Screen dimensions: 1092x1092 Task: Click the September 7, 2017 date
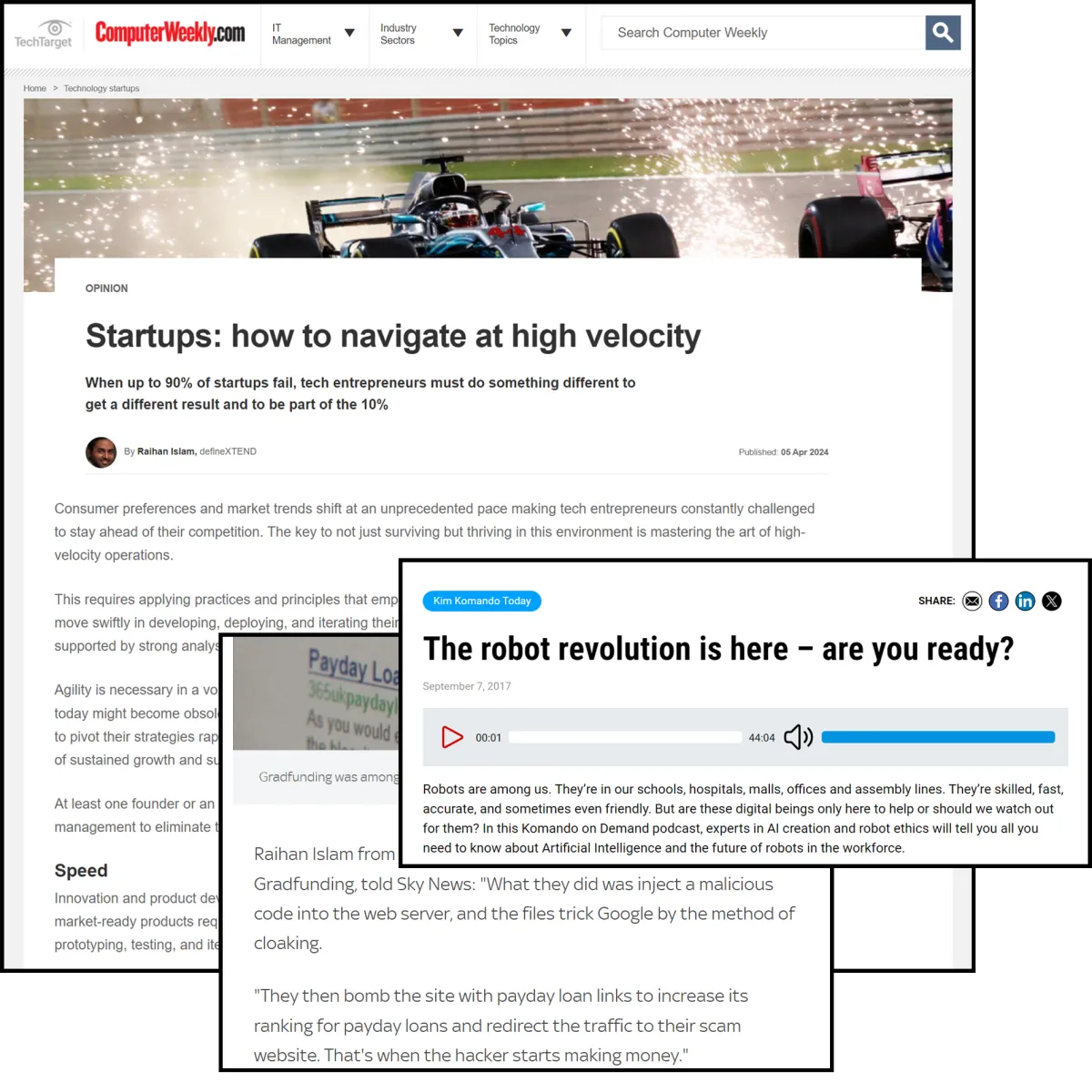coord(467,686)
